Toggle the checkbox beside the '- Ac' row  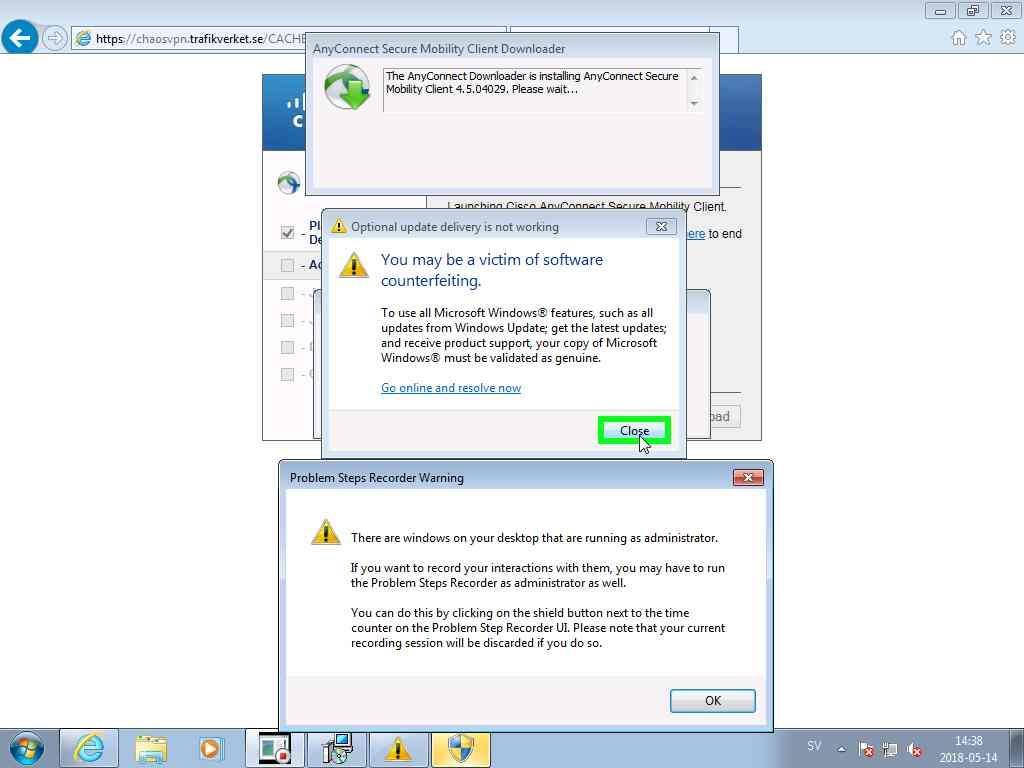point(287,264)
